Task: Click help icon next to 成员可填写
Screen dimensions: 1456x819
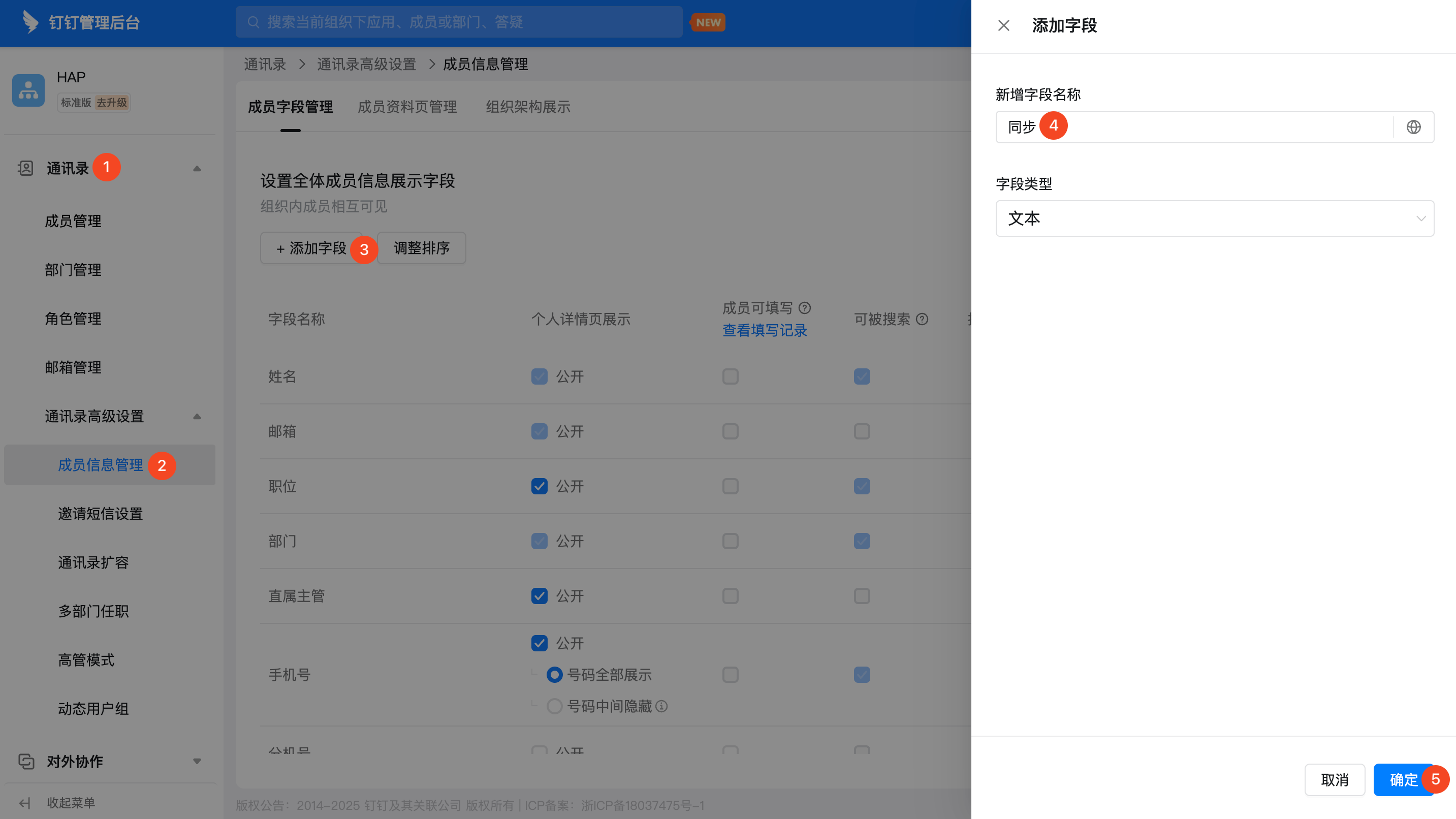Action: point(804,308)
